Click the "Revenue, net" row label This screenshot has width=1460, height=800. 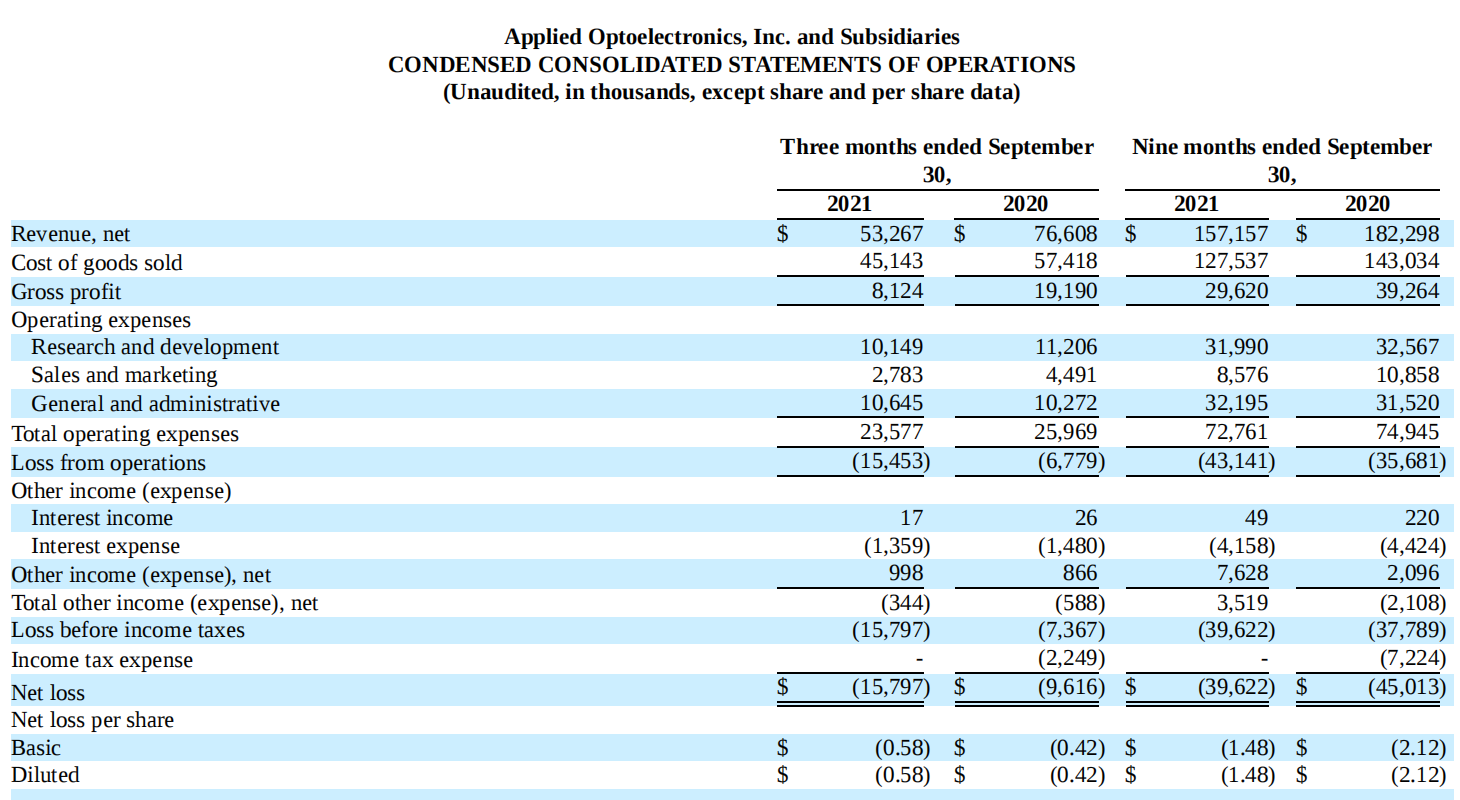(x=71, y=234)
